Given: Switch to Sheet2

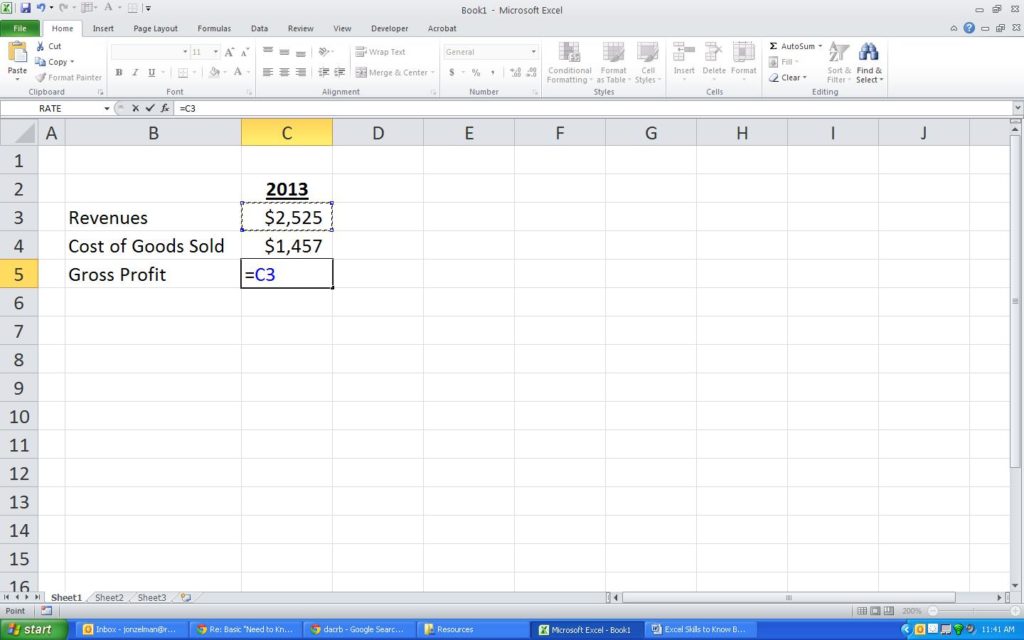Looking at the screenshot, I should point(108,597).
